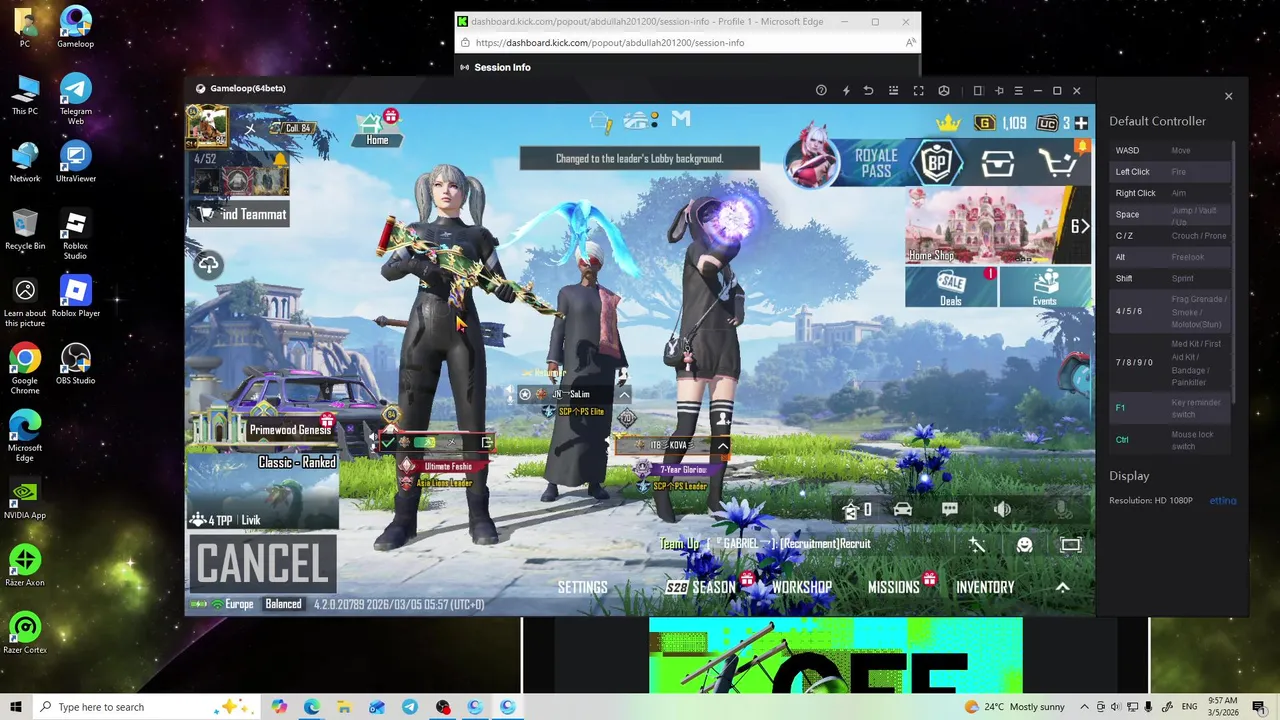The height and width of the screenshot is (720, 1280).
Task: Click the lightning boost icon in Gameloop title bar
Action: tap(846, 90)
